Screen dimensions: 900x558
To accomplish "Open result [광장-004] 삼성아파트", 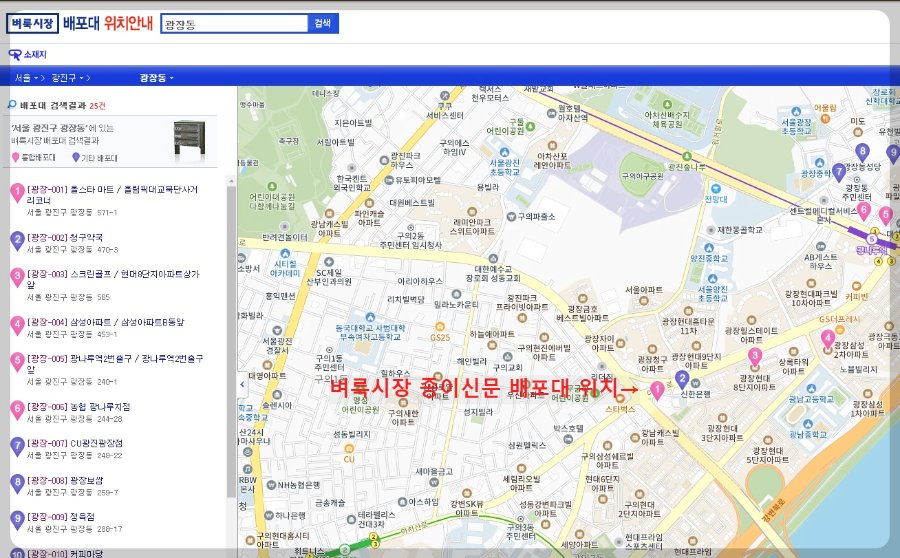I will [105, 322].
